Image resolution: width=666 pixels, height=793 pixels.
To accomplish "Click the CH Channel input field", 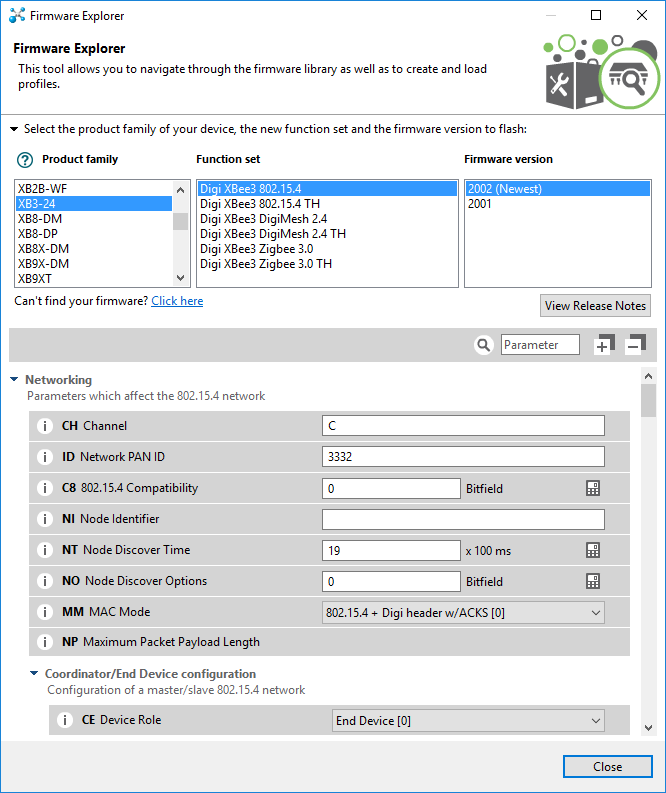I will (463, 426).
